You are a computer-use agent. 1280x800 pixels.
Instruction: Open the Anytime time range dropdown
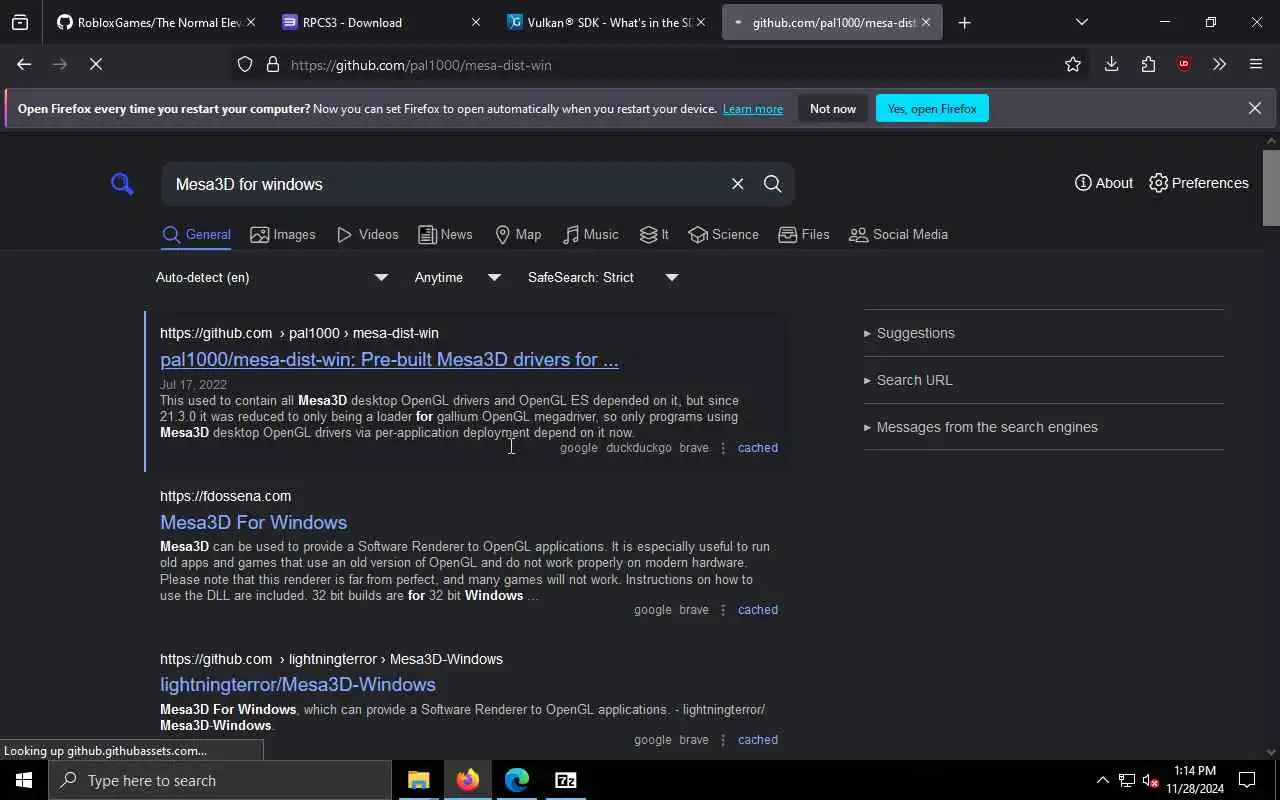pyautogui.click(x=458, y=278)
